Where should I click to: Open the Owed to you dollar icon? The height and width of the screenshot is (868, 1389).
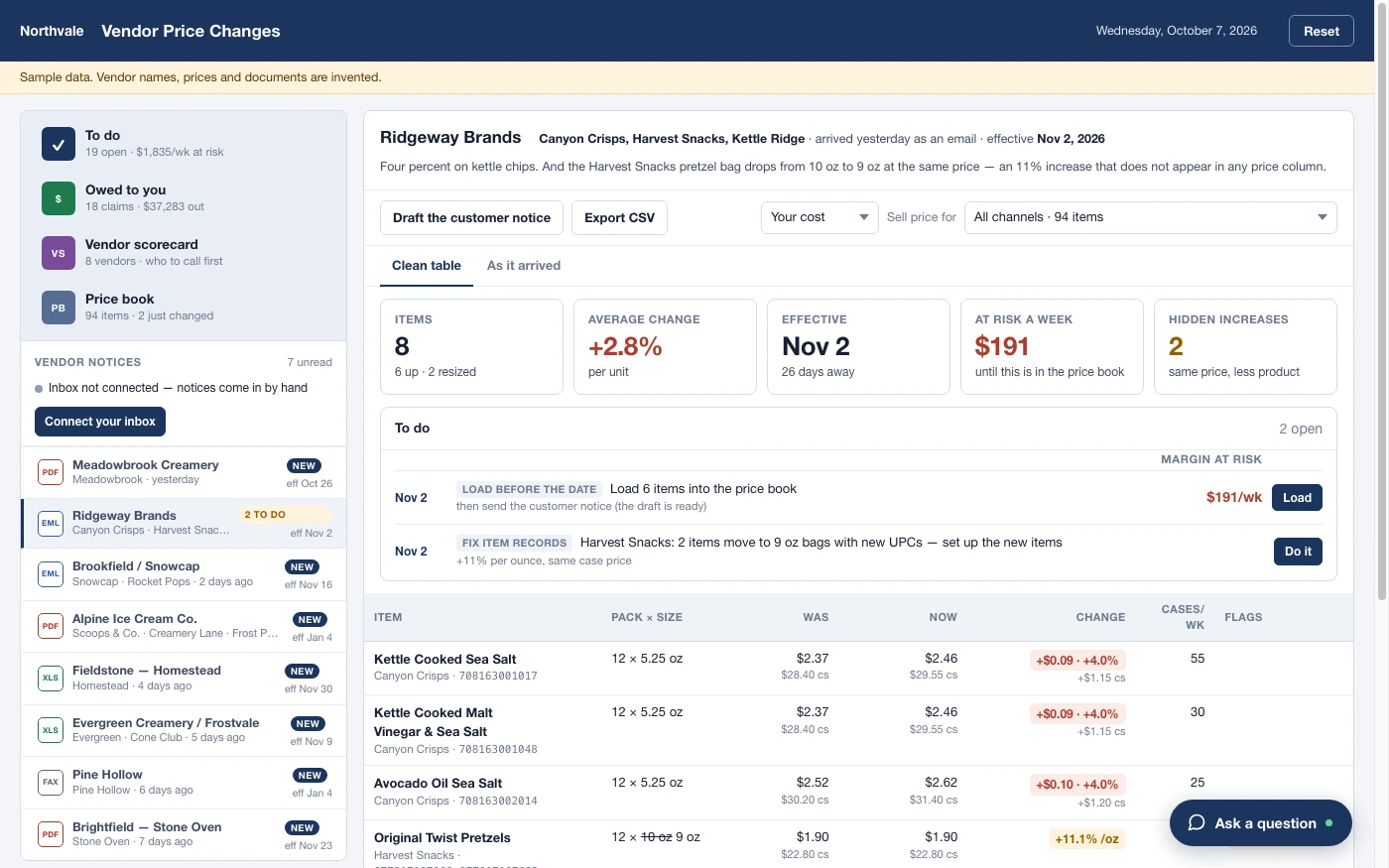click(x=59, y=198)
